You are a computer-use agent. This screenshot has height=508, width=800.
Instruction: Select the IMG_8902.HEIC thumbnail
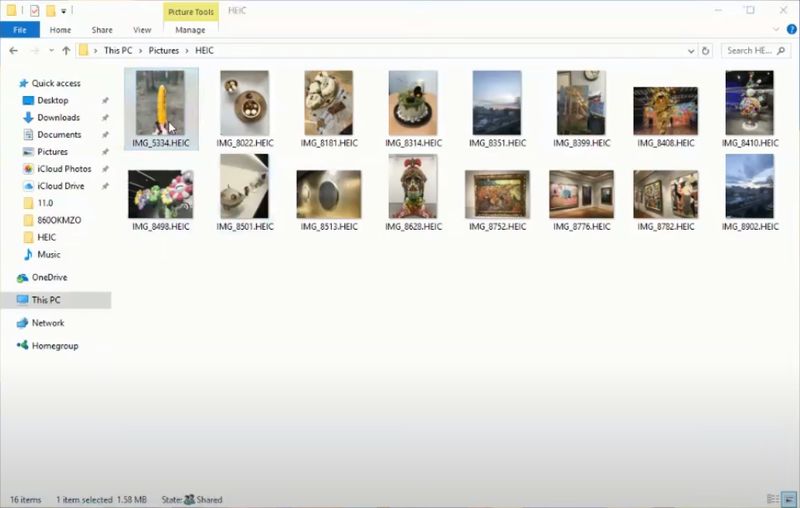pyautogui.click(x=750, y=187)
